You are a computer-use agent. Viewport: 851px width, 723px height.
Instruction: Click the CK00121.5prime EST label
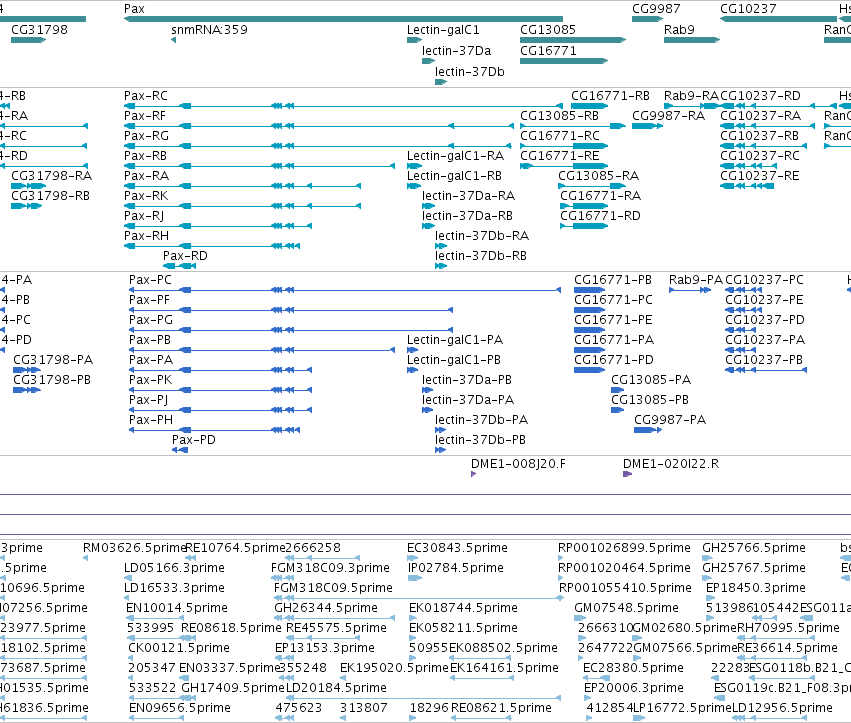[x=179, y=648]
